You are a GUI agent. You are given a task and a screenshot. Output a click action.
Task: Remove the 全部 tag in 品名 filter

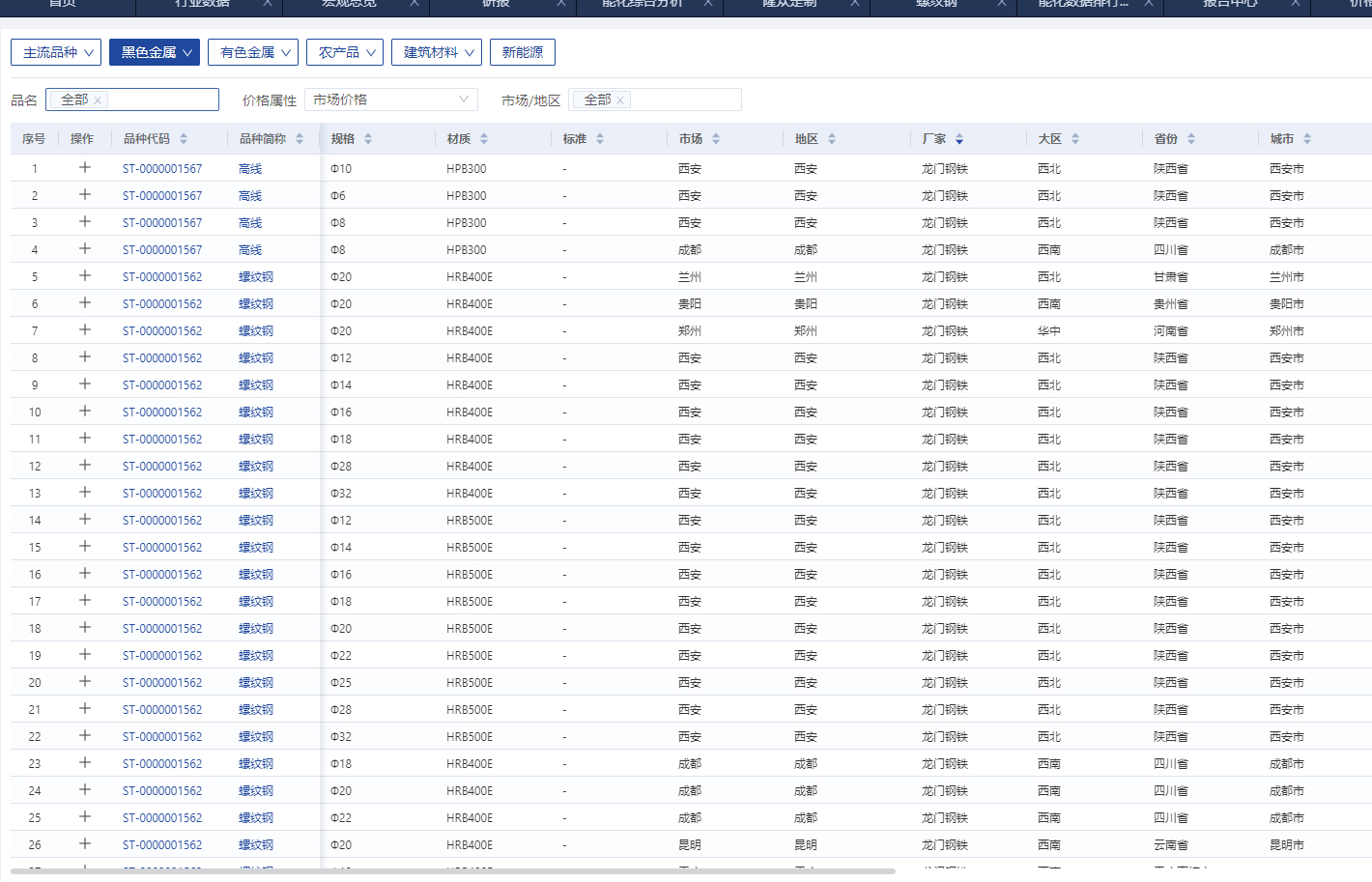point(98,100)
